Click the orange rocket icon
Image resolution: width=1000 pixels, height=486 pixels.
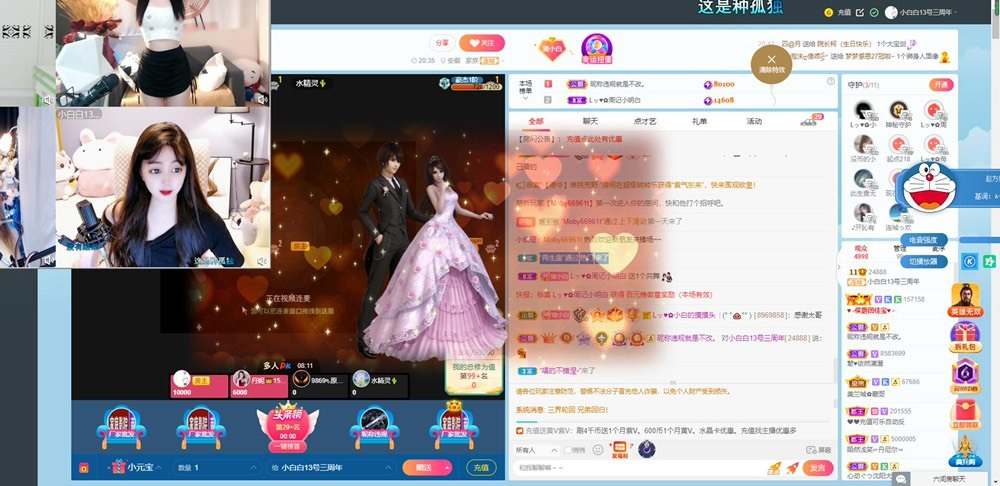[x=774, y=468]
